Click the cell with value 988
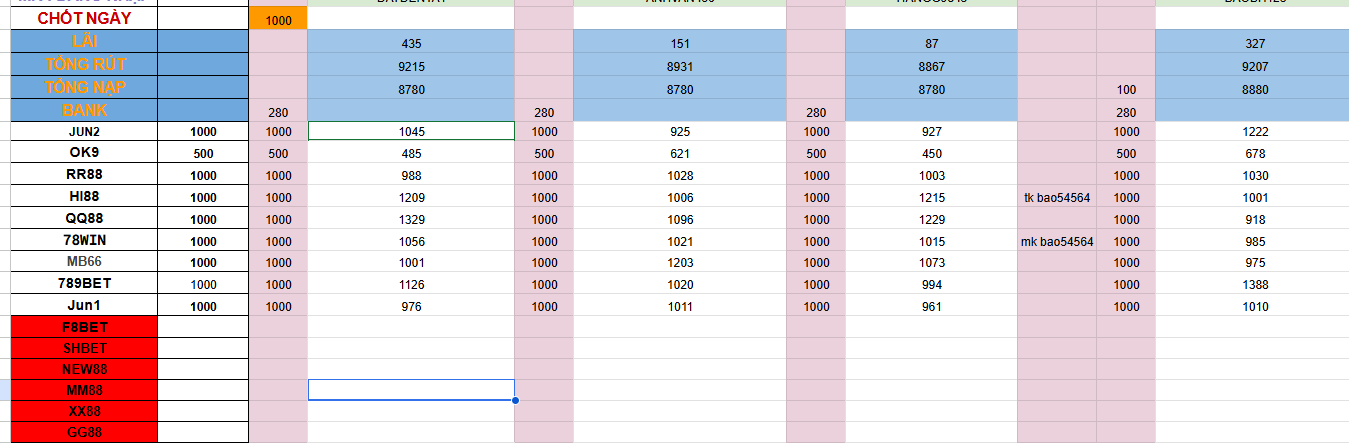The width and height of the screenshot is (1349, 443). [x=411, y=176]
